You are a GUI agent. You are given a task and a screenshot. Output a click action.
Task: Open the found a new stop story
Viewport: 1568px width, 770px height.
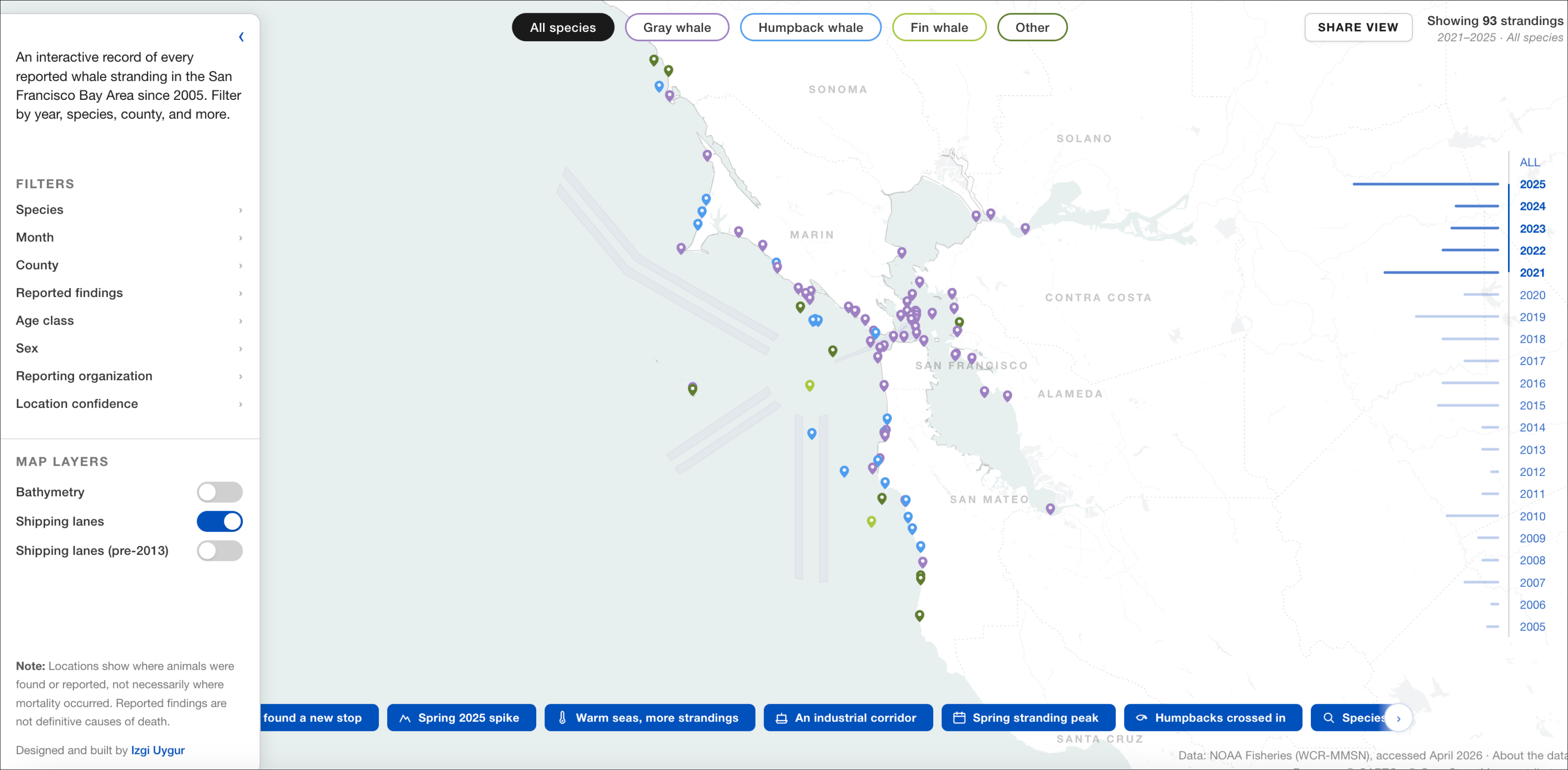pos(319,718)
